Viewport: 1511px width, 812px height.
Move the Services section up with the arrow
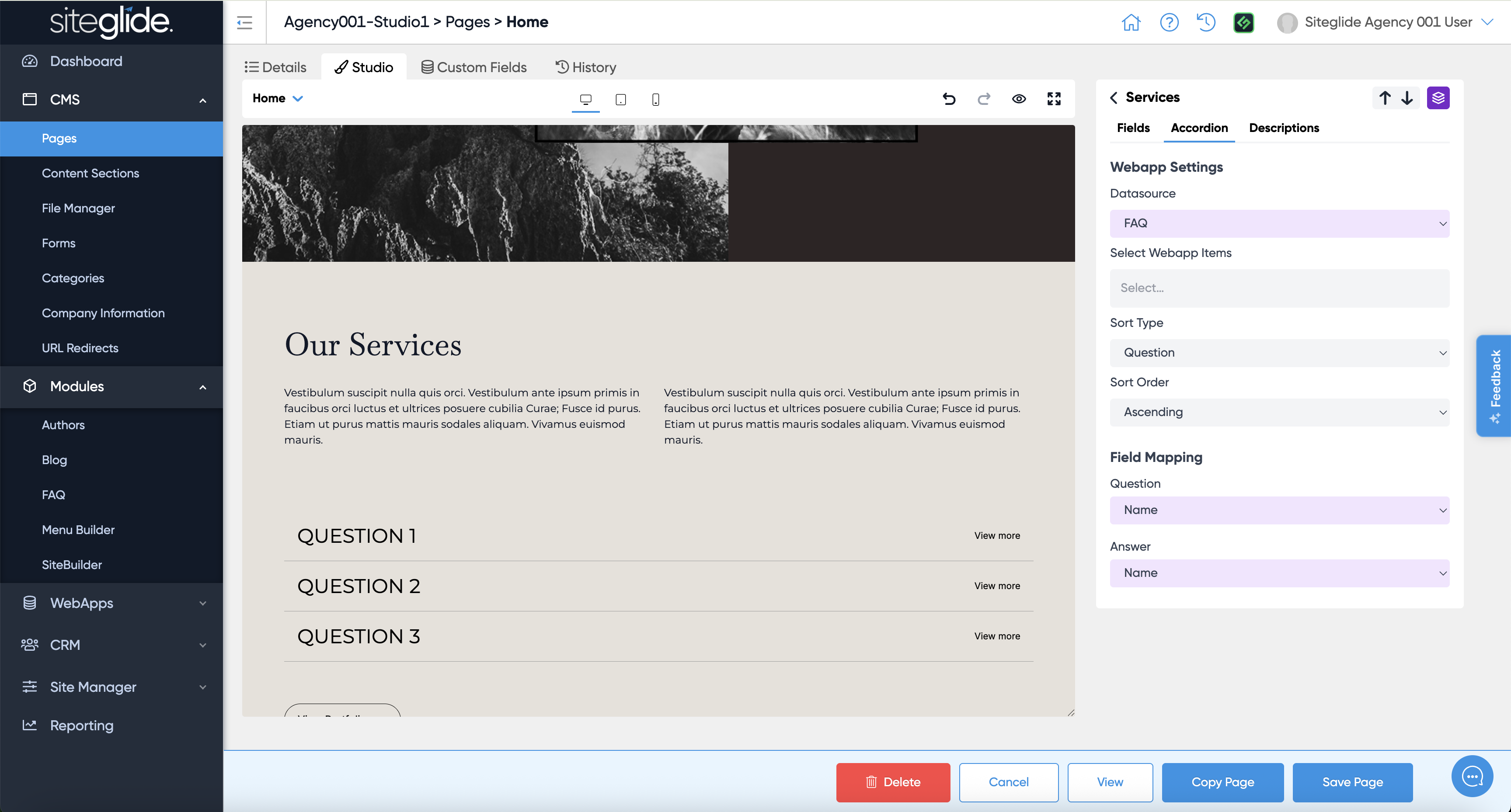[1384, 98]
